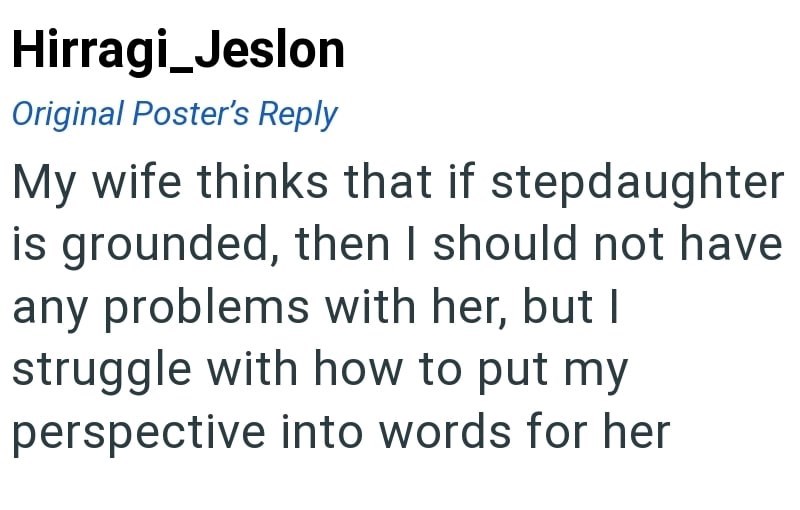
Task: Click the Original Poster's Reply label
Action: point(174,114)
